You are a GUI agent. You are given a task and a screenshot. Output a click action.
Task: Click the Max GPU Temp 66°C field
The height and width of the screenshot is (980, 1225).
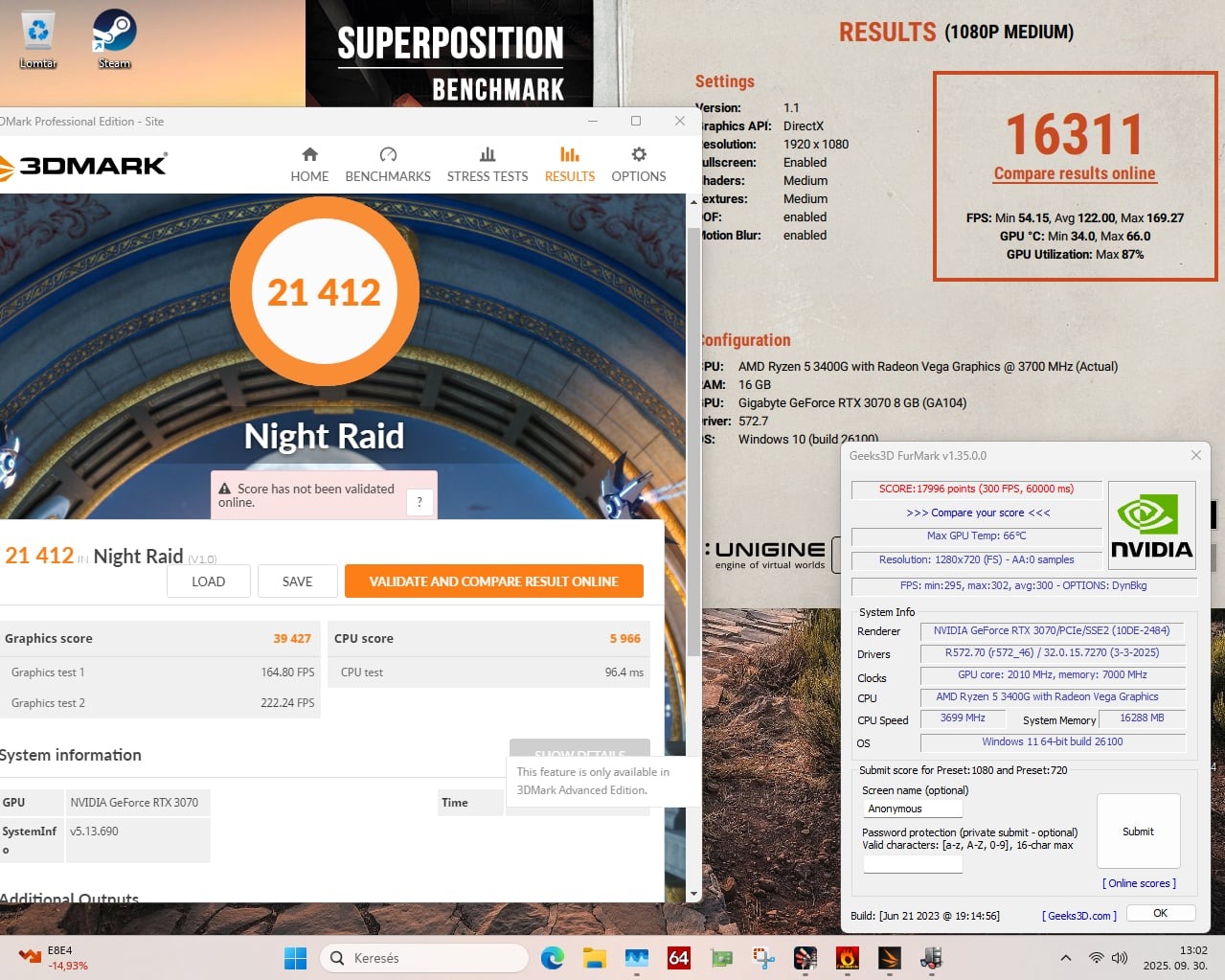pyautogui.click(x=976, y=536)
